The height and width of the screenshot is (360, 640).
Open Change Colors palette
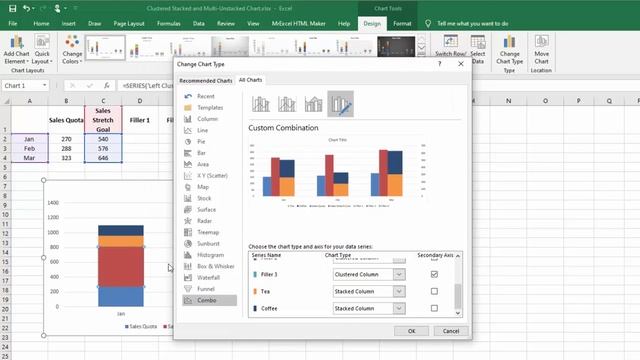click(x=72, y=50)
